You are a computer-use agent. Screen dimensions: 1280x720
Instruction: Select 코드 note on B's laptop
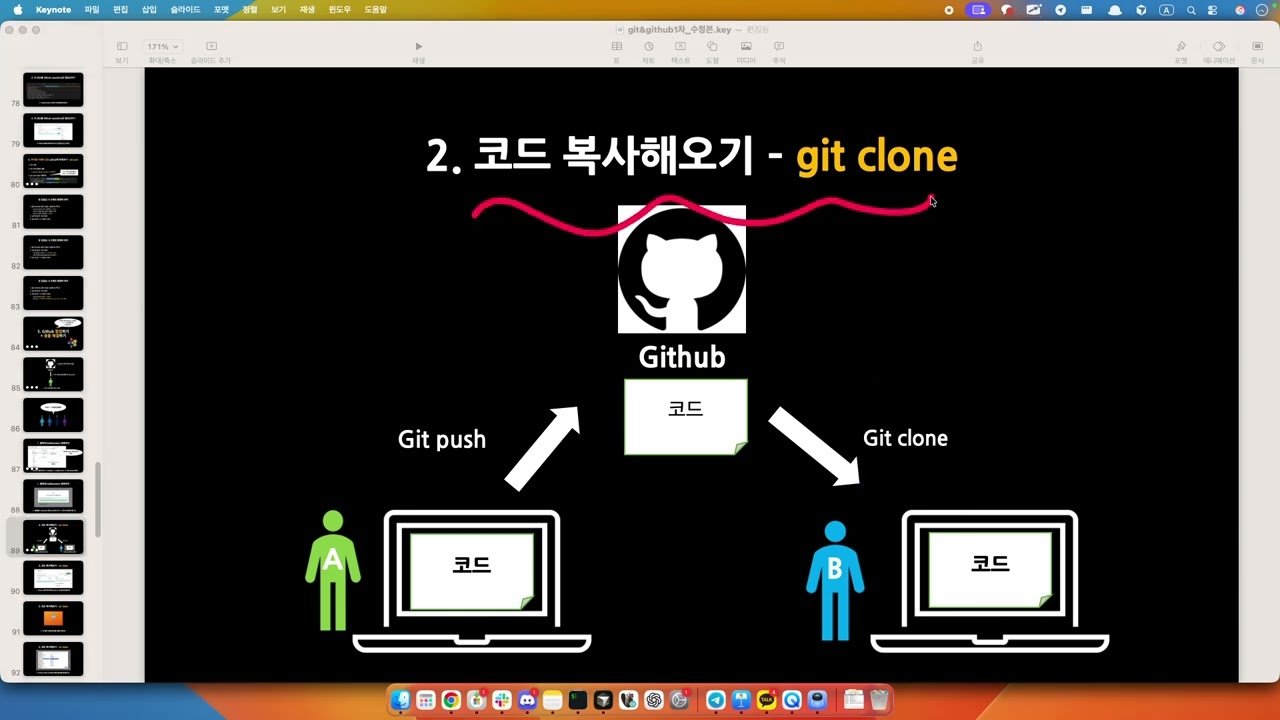coord(990,570)
